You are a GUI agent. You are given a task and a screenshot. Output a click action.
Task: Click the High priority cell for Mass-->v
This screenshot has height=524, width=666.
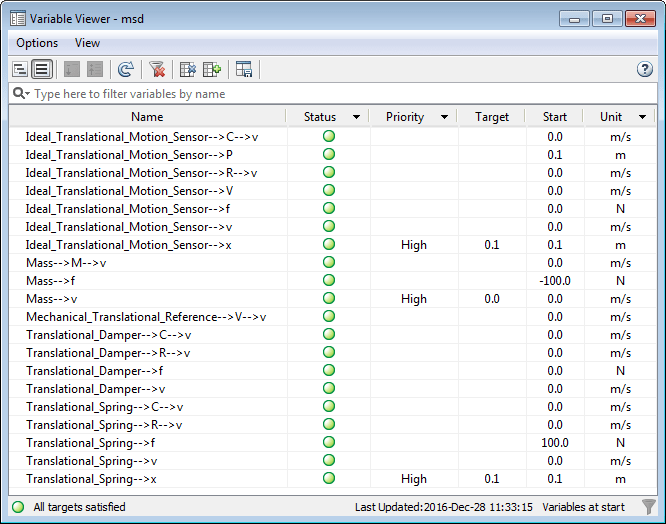click(413, 299)
